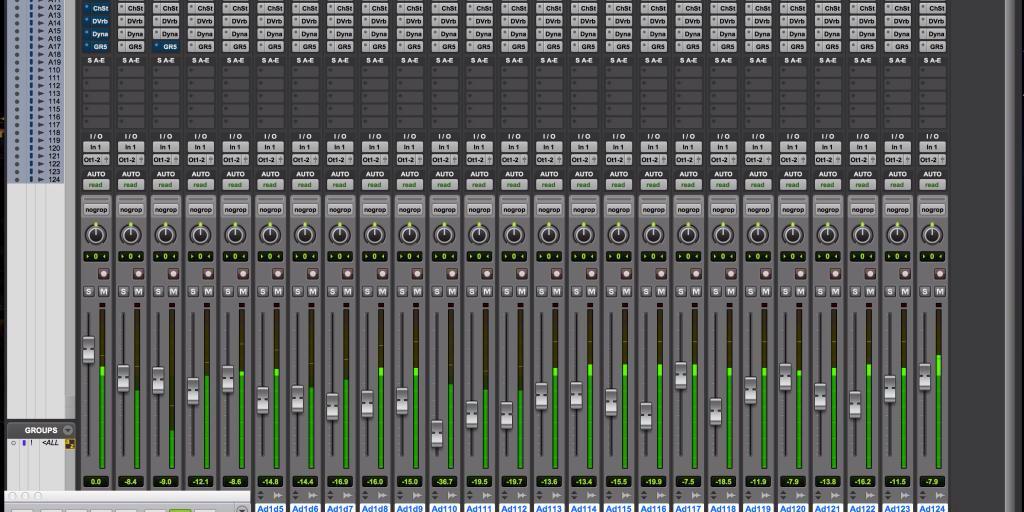Select track 112 in the track list
The width and height of the screenshot is (1024, 512).
54,86
